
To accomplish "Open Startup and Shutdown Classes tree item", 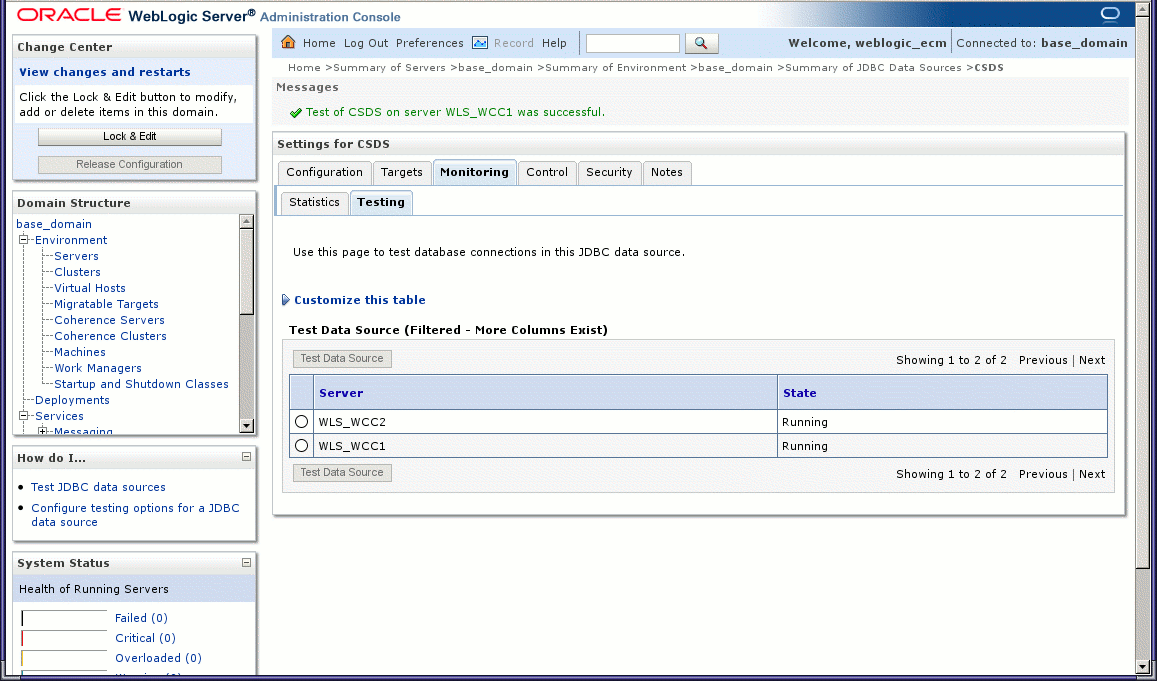I will (141, 384).
